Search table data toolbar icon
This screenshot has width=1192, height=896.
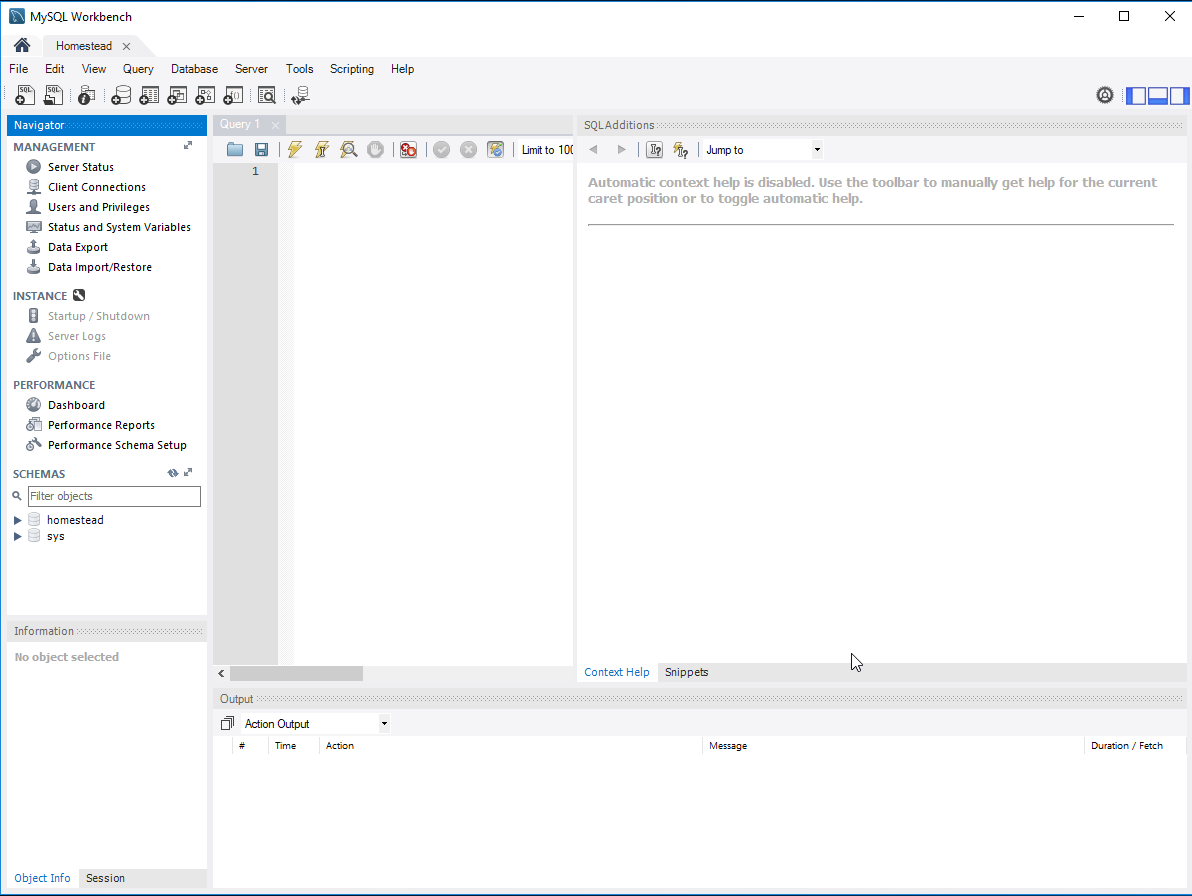(x=267, y=95)
